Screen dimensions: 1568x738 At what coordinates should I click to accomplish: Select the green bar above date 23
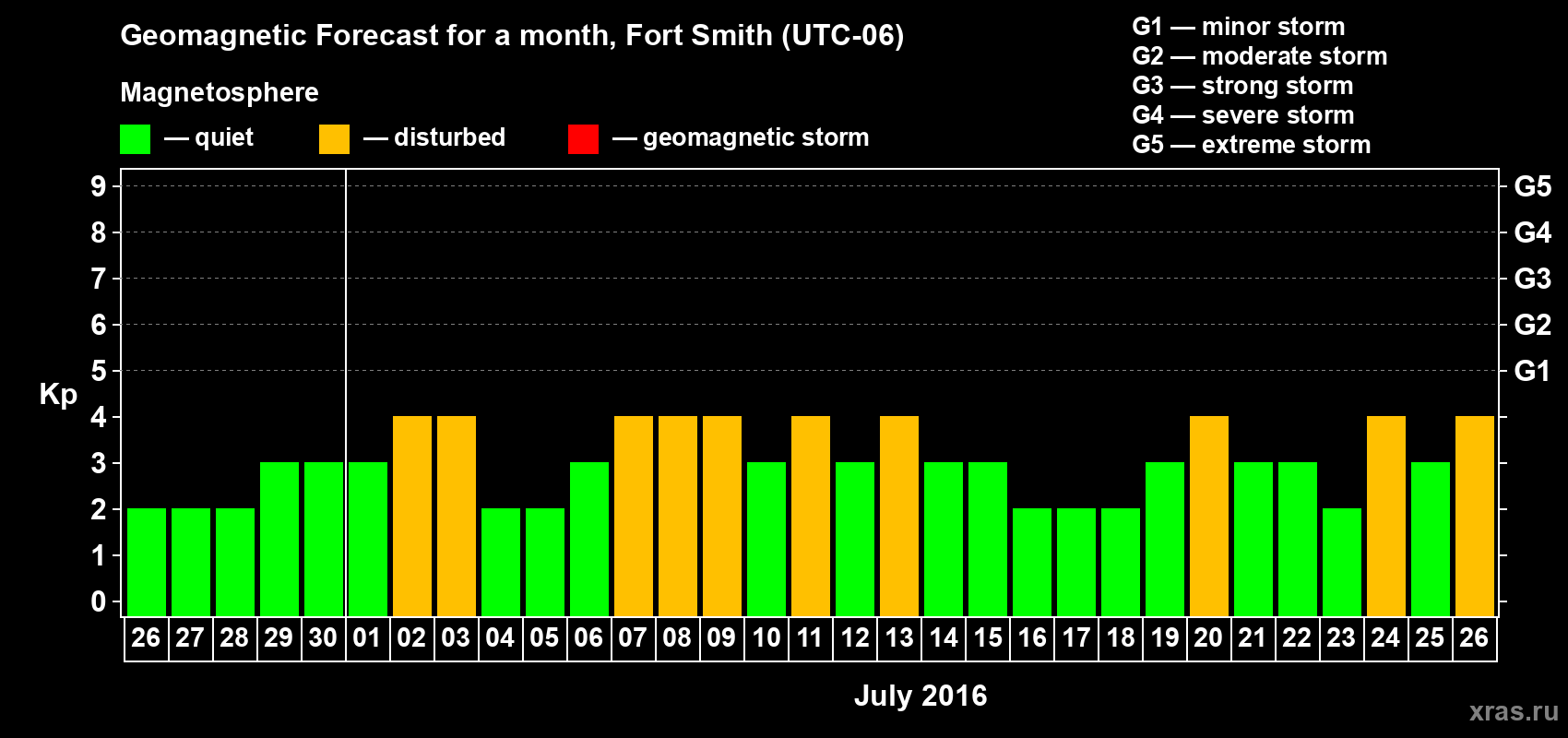tap(1342, 562)
